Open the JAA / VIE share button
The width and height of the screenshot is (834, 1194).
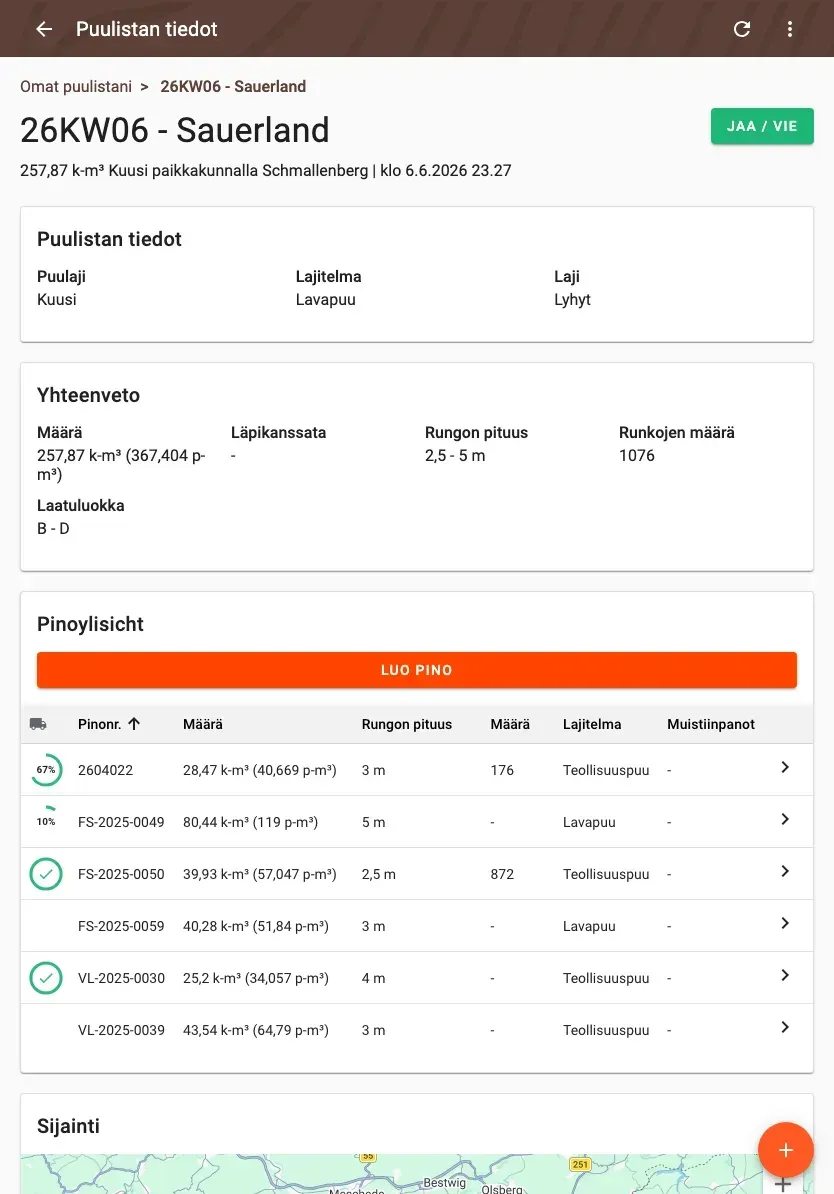[x=762, y=126]
